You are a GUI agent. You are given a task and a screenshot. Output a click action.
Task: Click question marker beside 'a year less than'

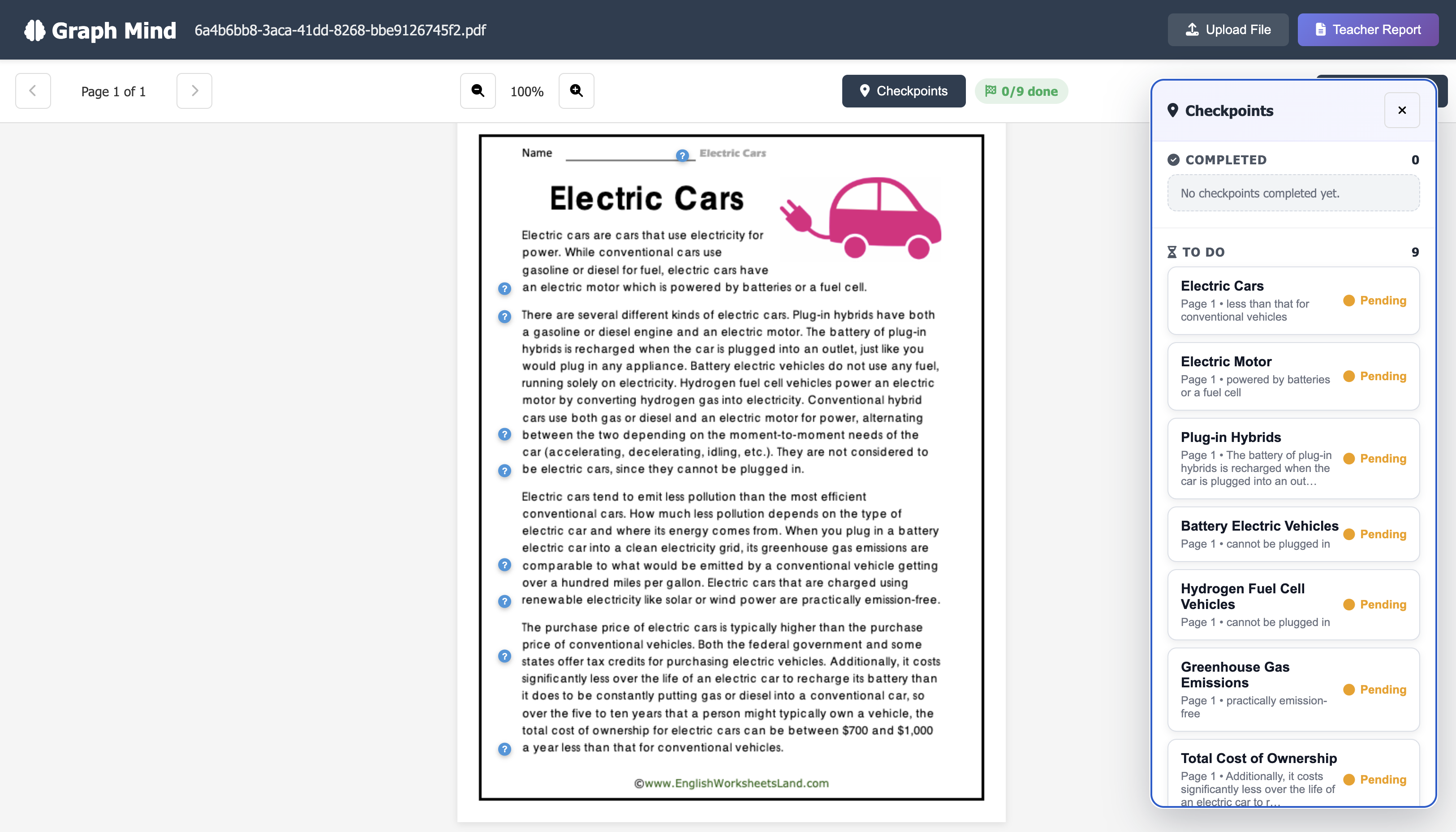[504, 749]
